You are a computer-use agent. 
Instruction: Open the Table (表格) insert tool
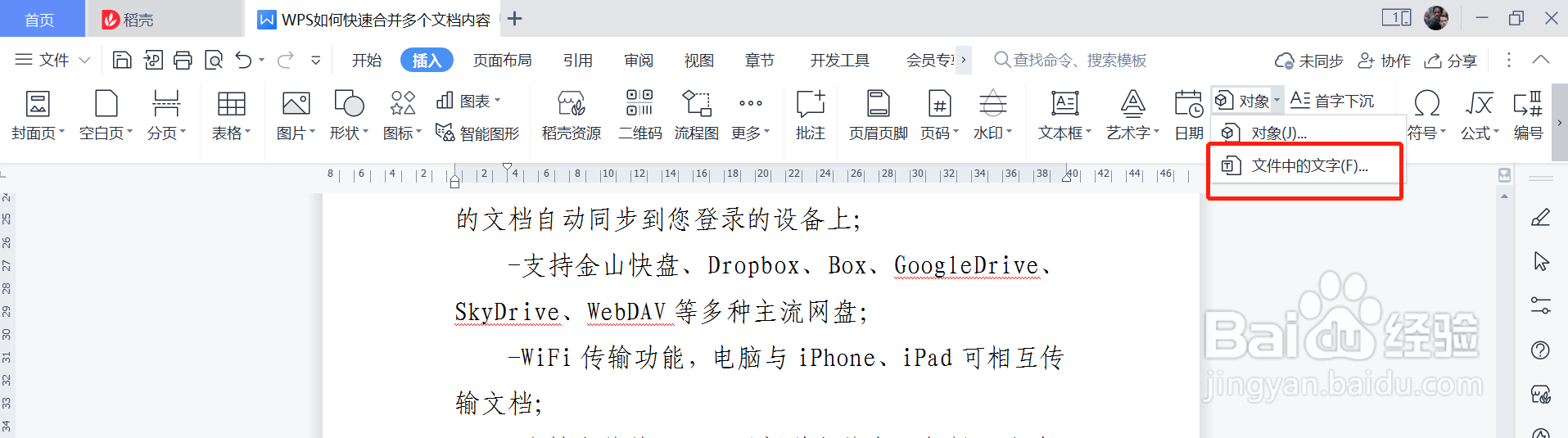[x=231, y=115]
